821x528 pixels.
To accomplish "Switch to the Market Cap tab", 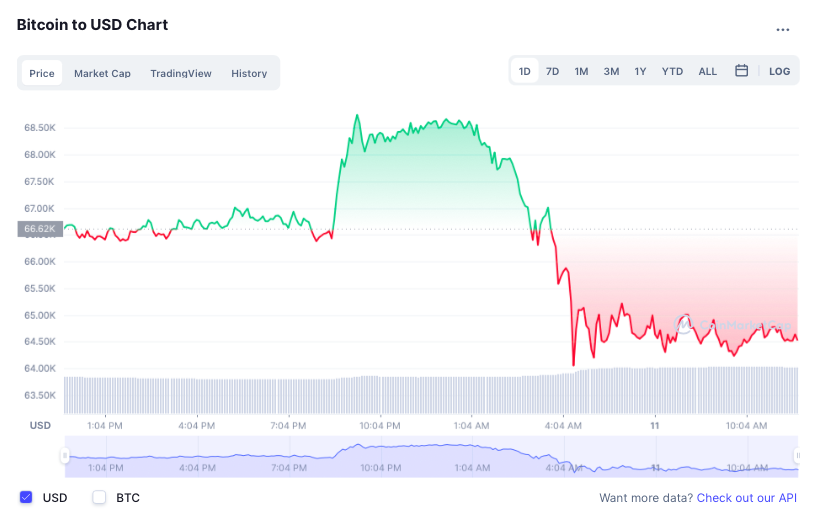I will [102, 73].
